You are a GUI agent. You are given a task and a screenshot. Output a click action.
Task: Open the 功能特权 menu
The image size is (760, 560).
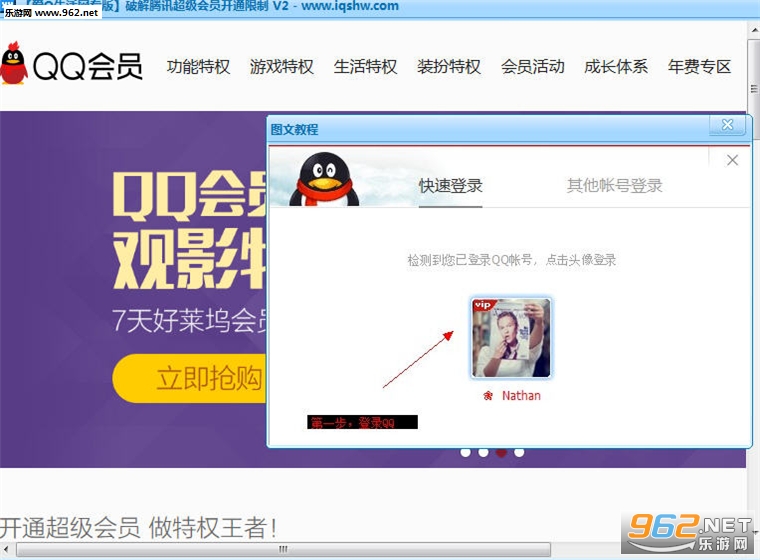(198, 66)
